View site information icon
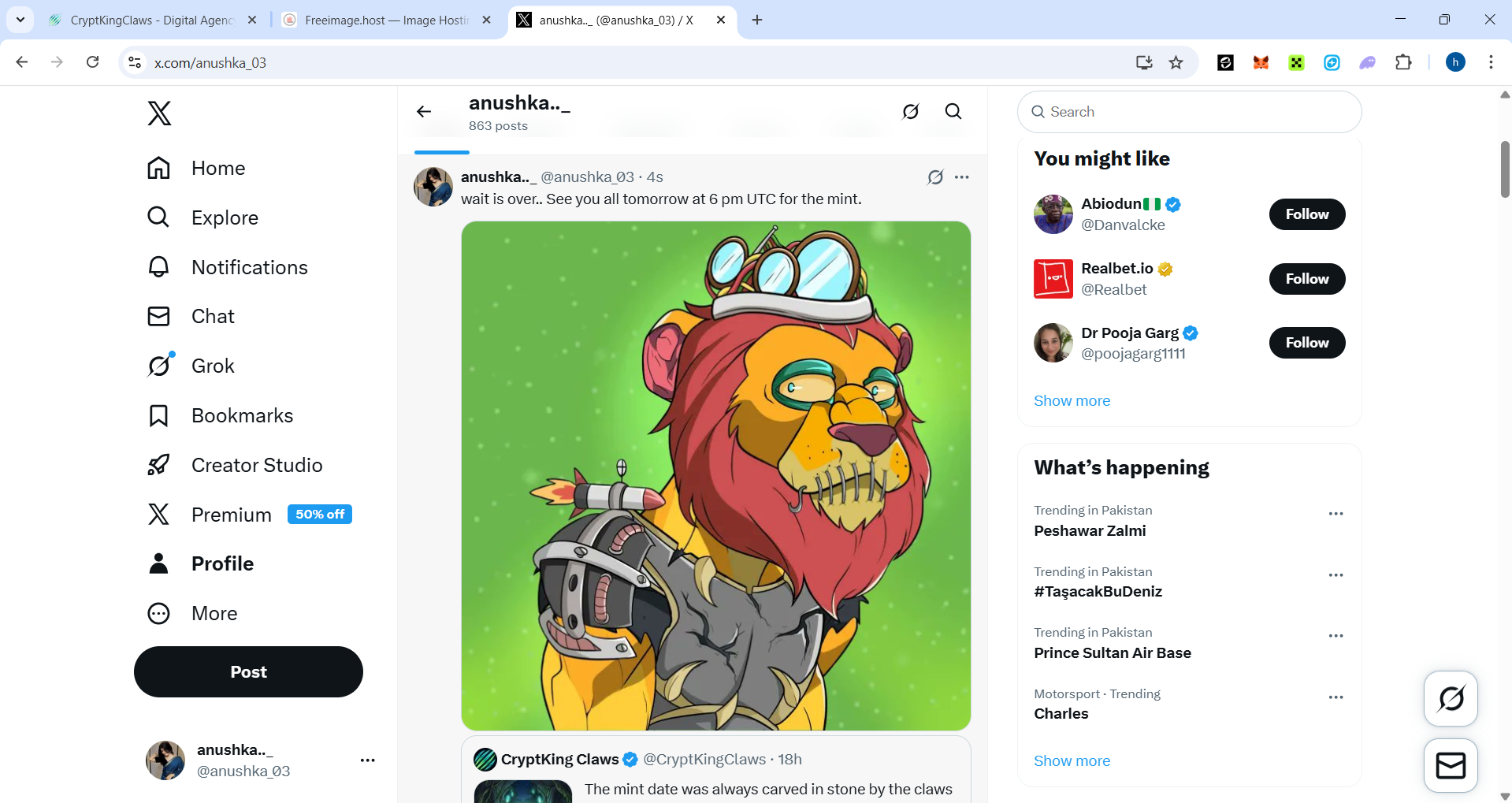The image size is (1512, 803). coord(135,62)
